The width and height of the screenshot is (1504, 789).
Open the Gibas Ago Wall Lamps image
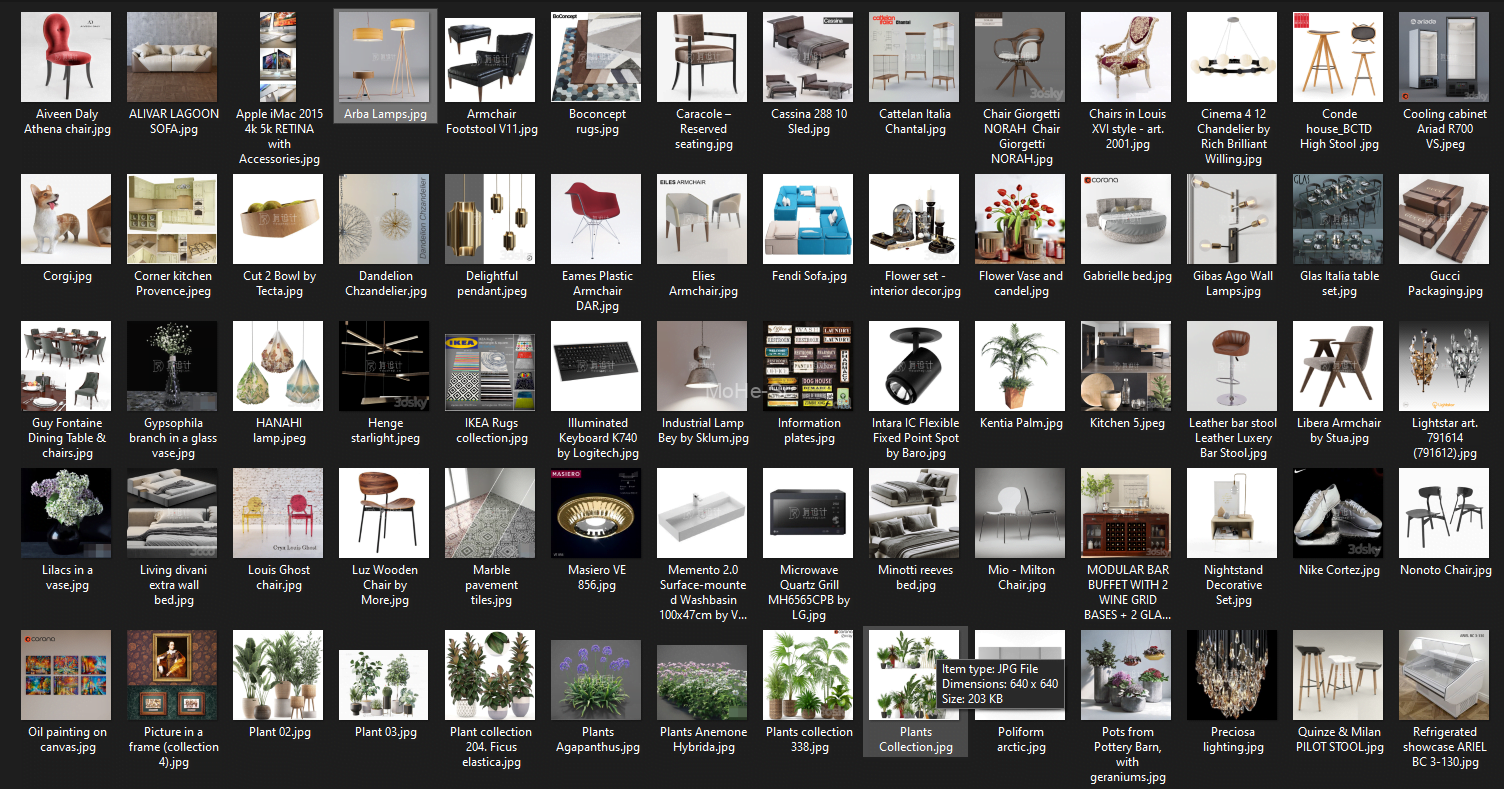click(x=1232, y=219)
